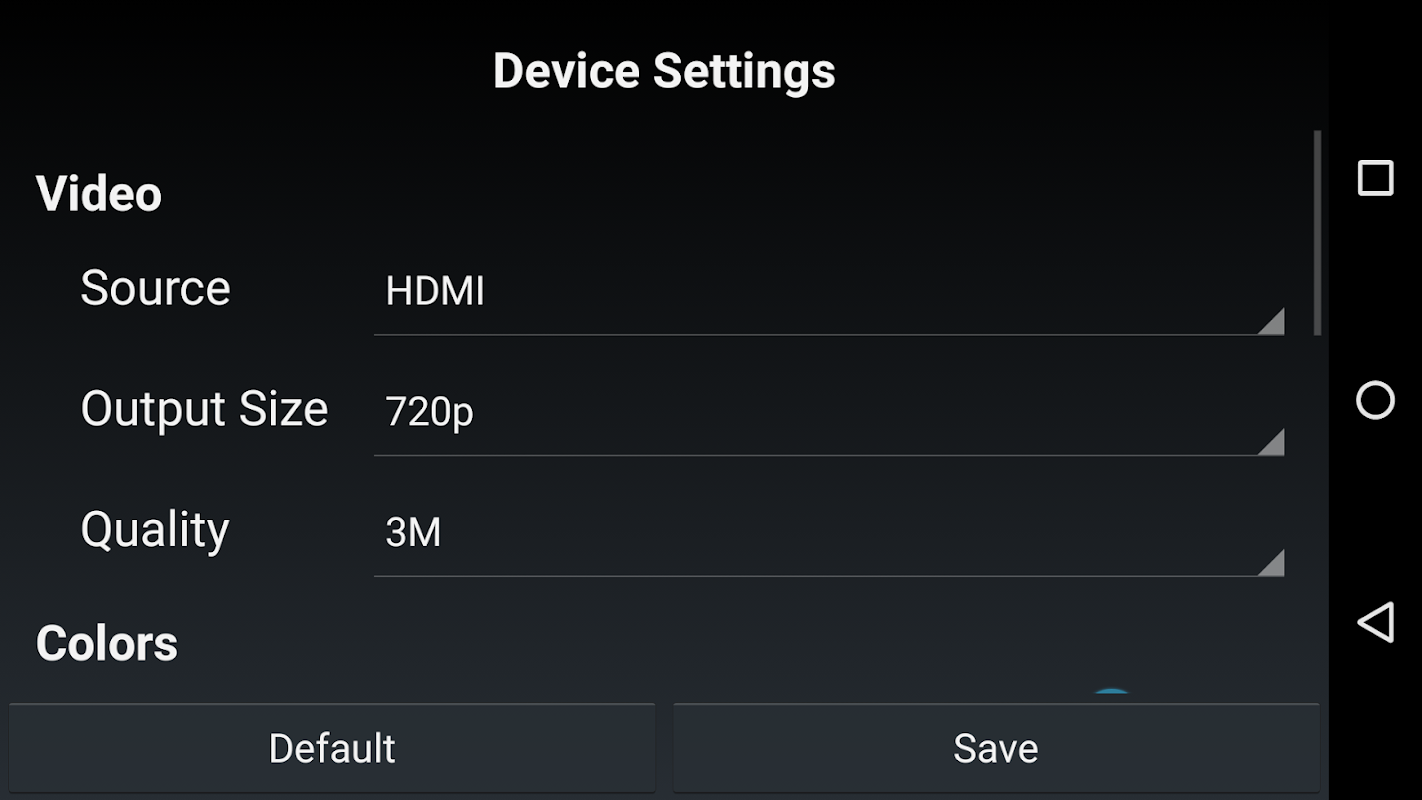This screenshot has height=800, width=1422.
Task: Select the Video section header
Action: 99,194
